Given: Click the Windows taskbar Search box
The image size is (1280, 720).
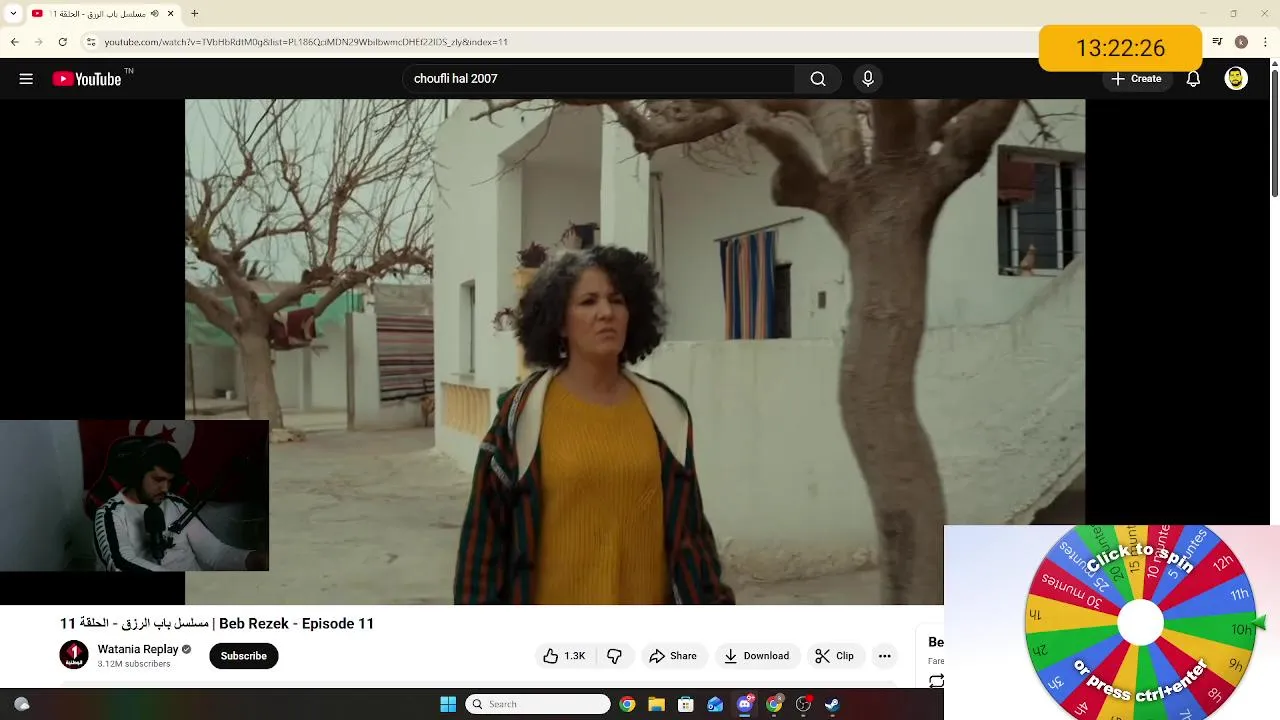Looking at the screenshot, I should tap(538, 704).
